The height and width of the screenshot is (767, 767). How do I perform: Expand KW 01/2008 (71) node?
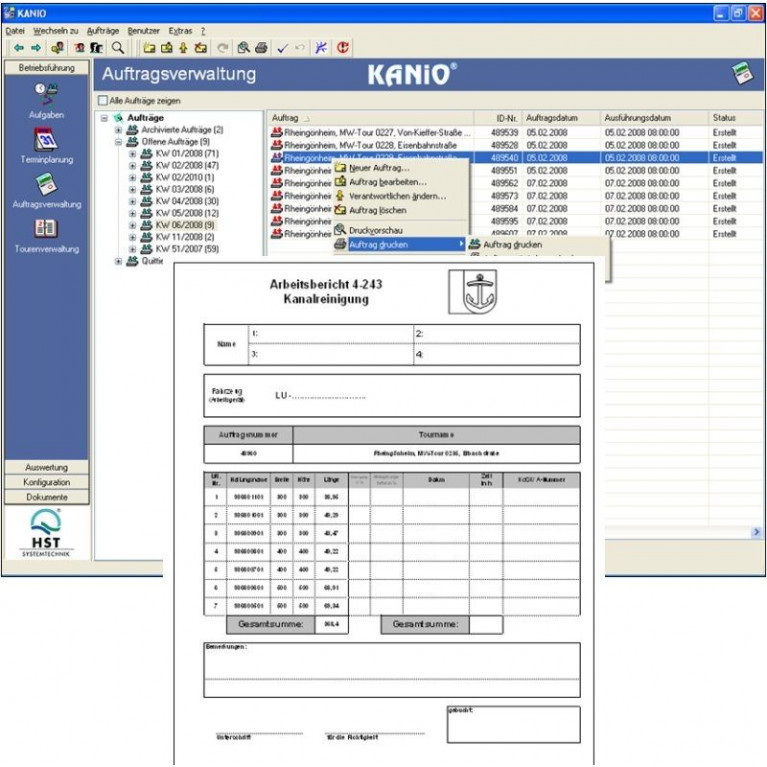[x=132, y=154]
